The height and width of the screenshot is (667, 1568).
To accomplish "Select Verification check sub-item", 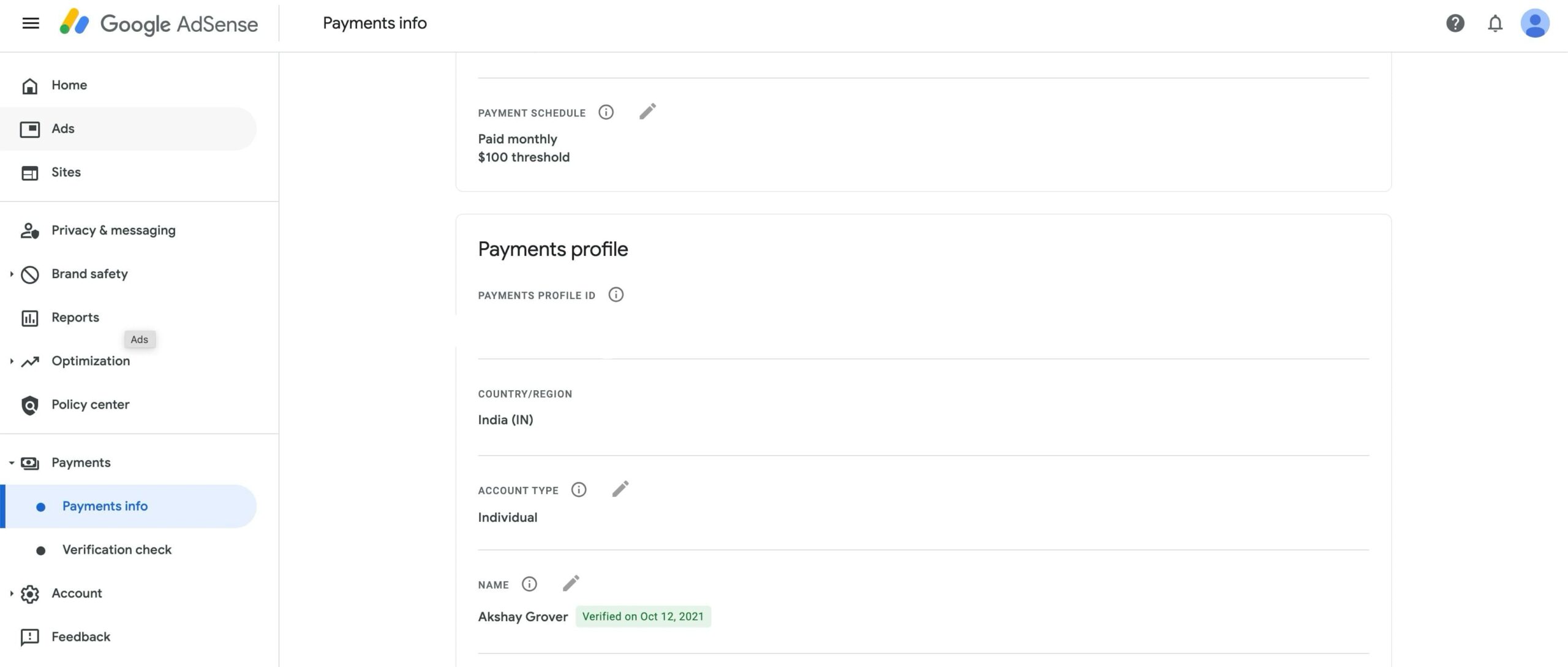I will [117, 549].
